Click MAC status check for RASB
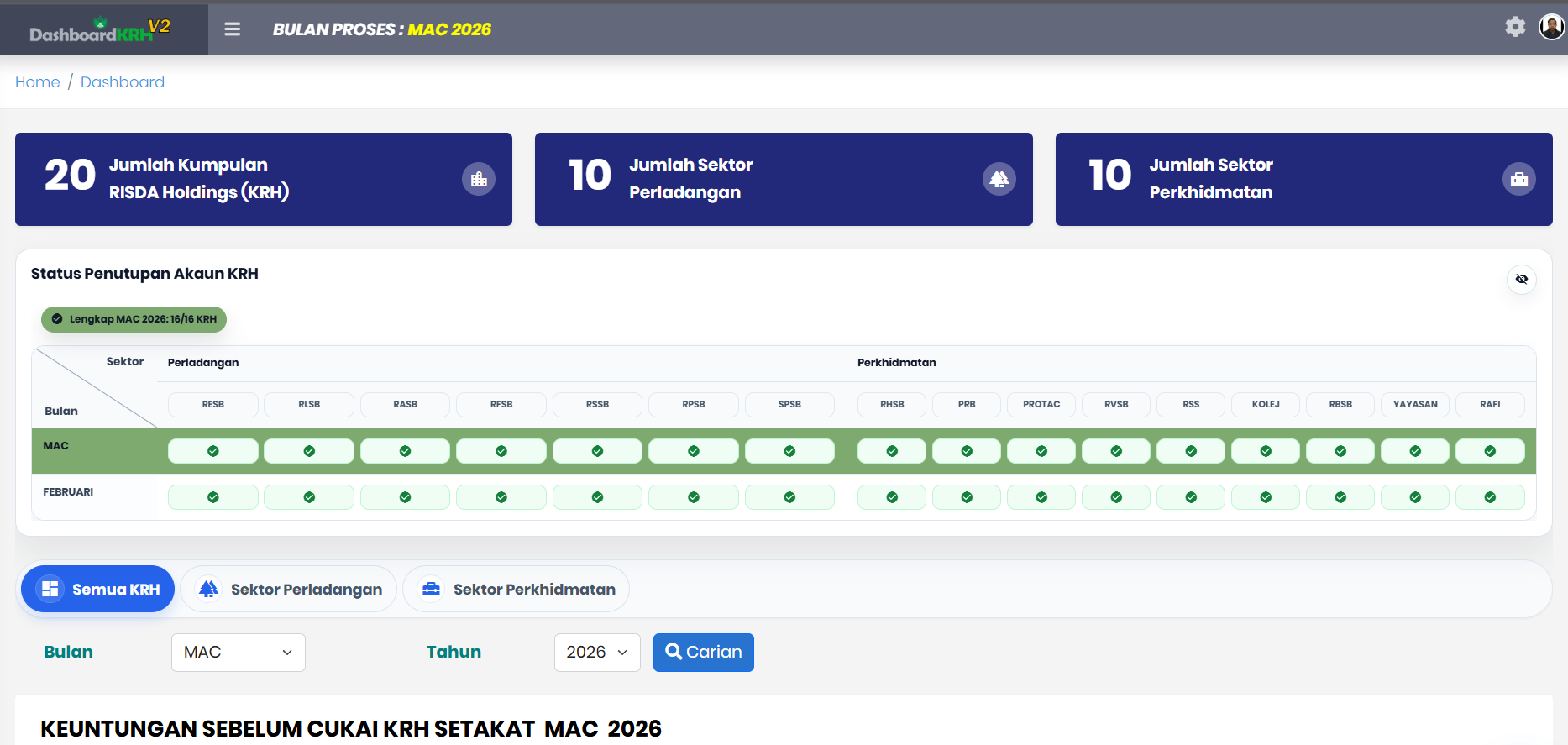The width and height of the screenshot is (1568, 745). 406,451
